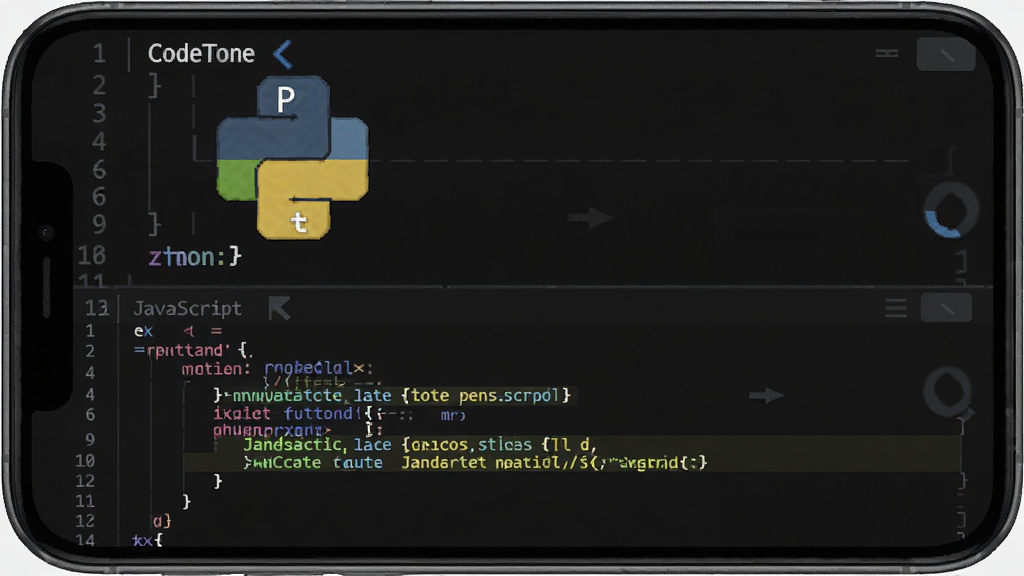Viewport: 1024px width, 576px height.
Task: Tap the 'motien:' code line
Action: (277, 369)
